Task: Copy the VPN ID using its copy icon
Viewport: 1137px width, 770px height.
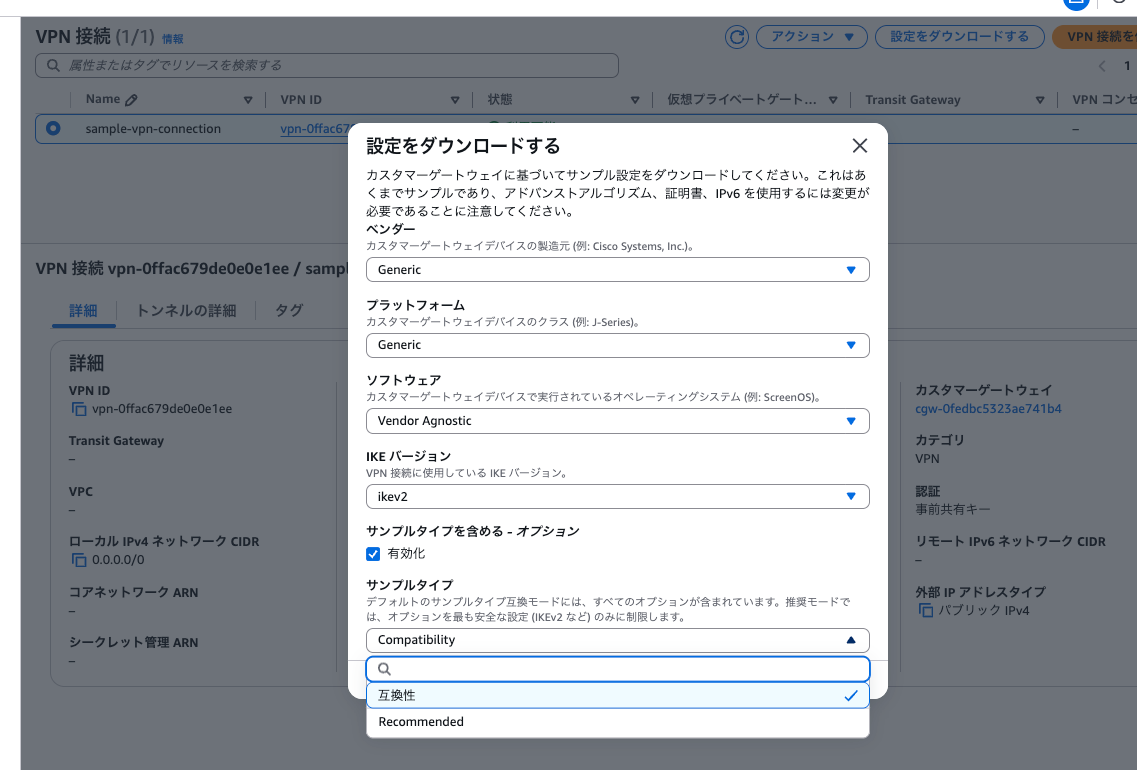Action: tap(83, 408)
